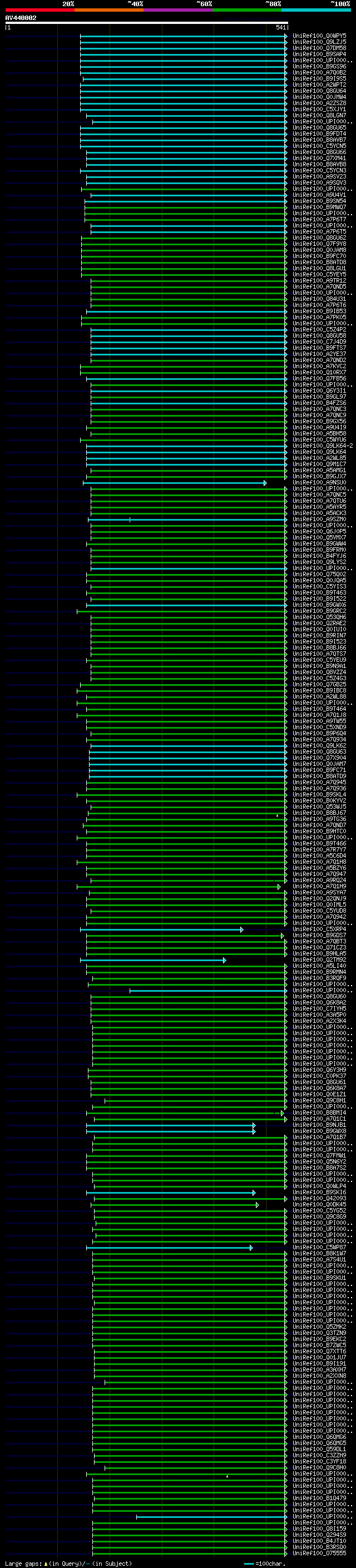Select hit label UniRef100_A7QNC5
356x1568 pixels.
click(319, 495)
